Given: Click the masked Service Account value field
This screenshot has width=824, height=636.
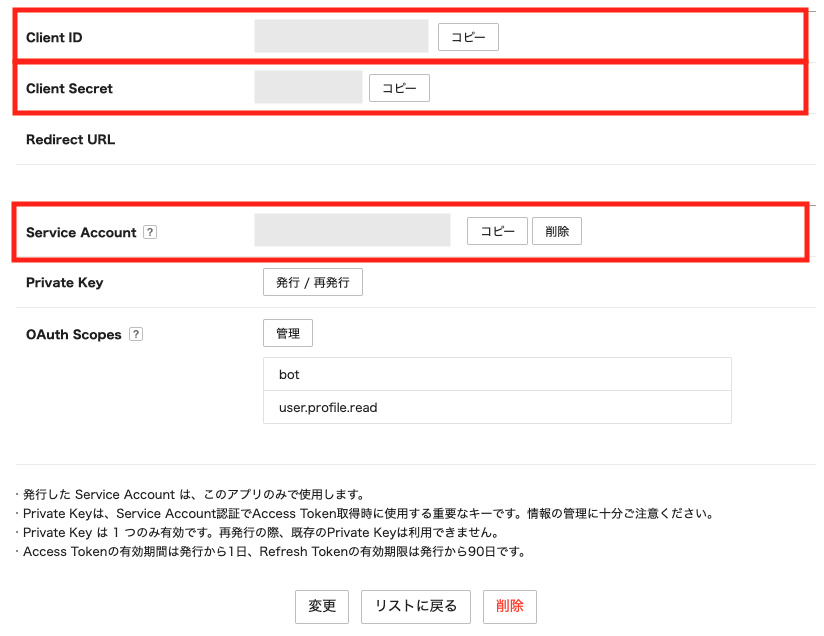Looking at the screenshot, I should coord(352,230).
